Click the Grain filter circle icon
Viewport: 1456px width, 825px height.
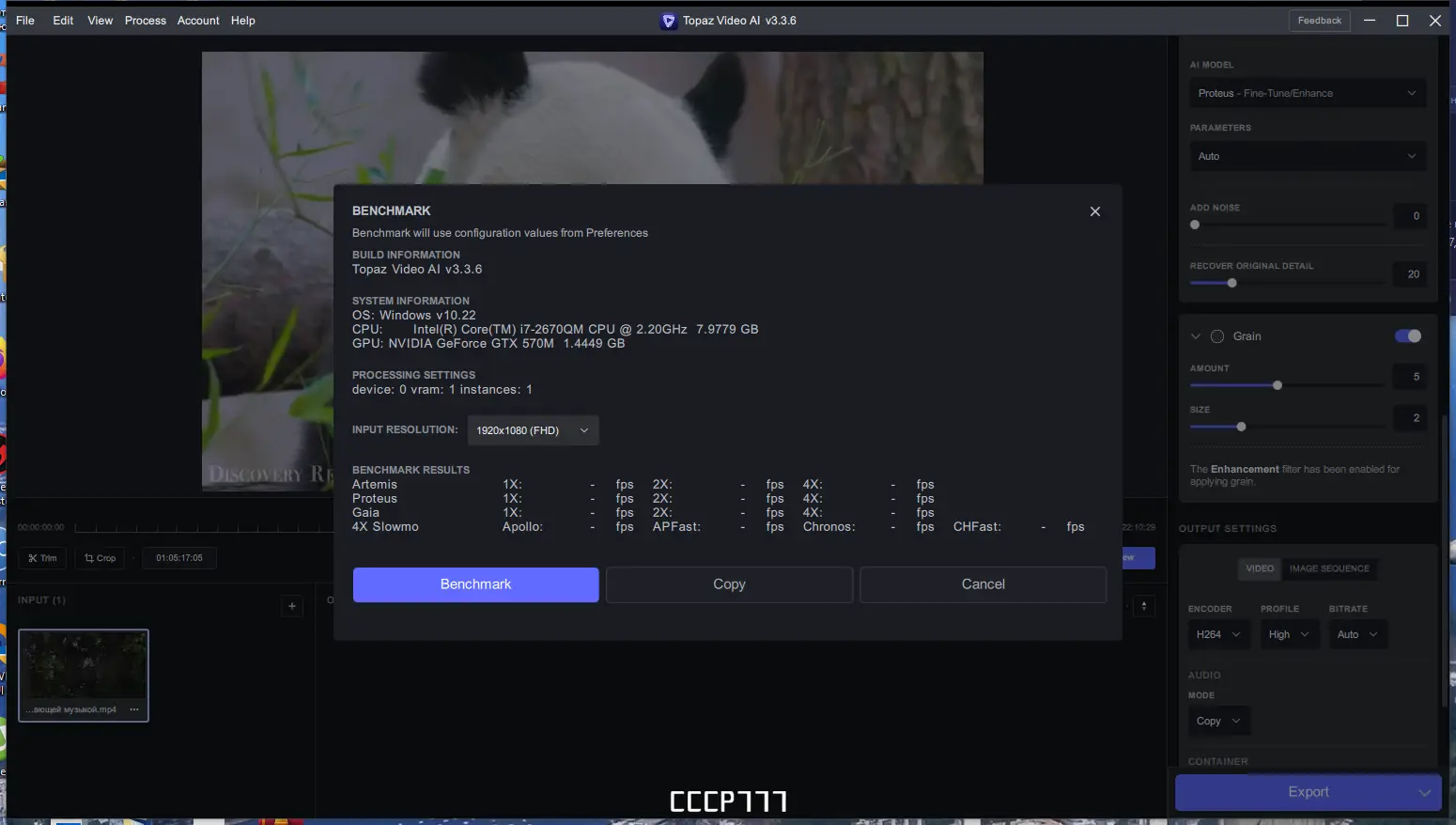(x=1217, y=336)
